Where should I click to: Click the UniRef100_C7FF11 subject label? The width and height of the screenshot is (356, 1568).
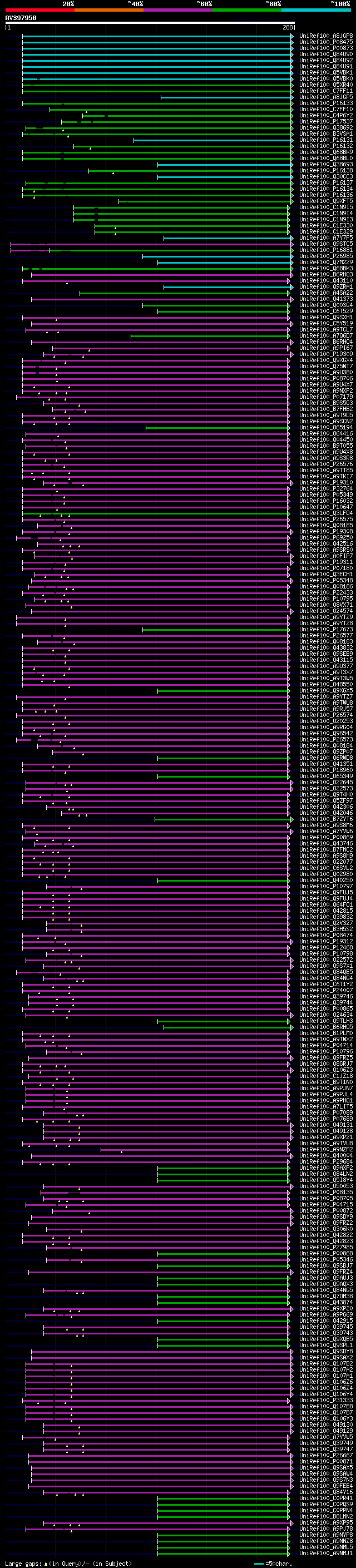click(326, 91)
